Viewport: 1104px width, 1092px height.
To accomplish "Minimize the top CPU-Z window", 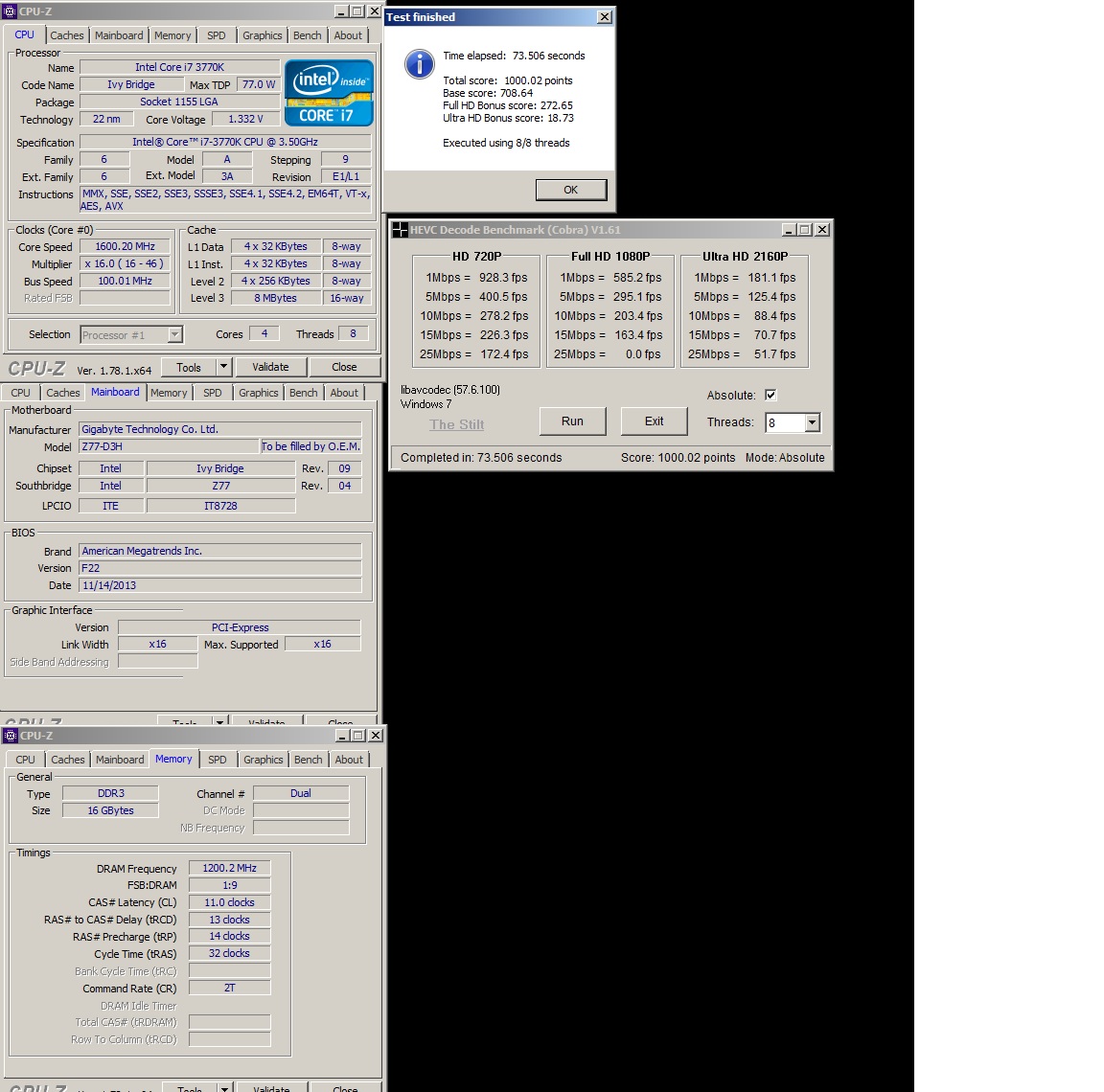I will coord(341,11).
